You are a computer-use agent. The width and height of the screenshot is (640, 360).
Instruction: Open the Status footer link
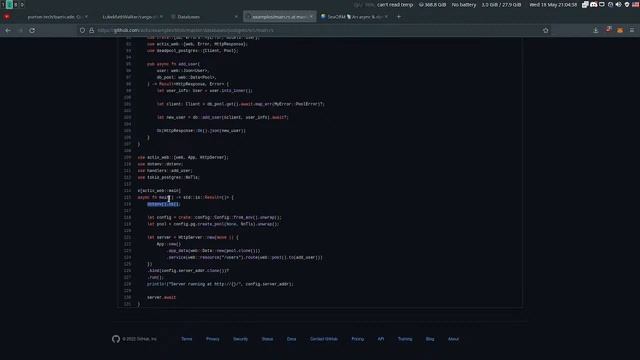coord(267,339)
